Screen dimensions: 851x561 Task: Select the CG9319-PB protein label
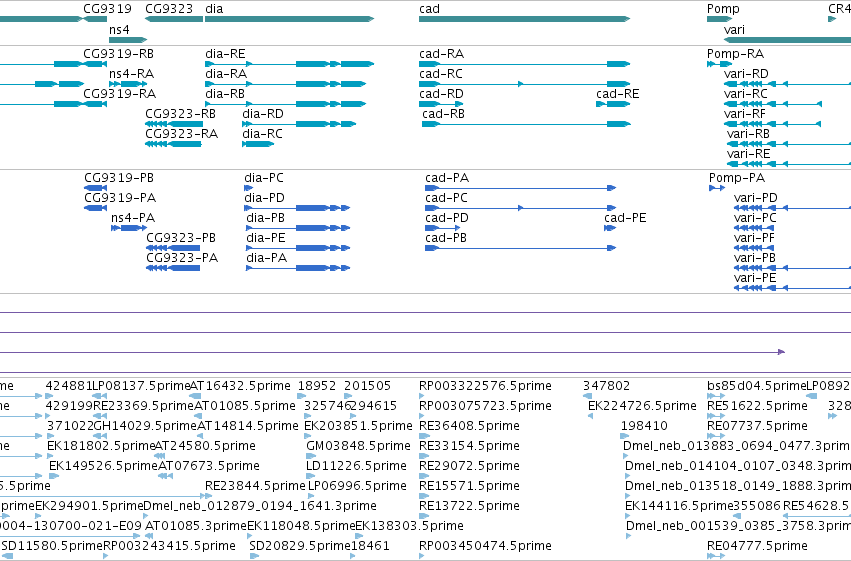[119, 178]
